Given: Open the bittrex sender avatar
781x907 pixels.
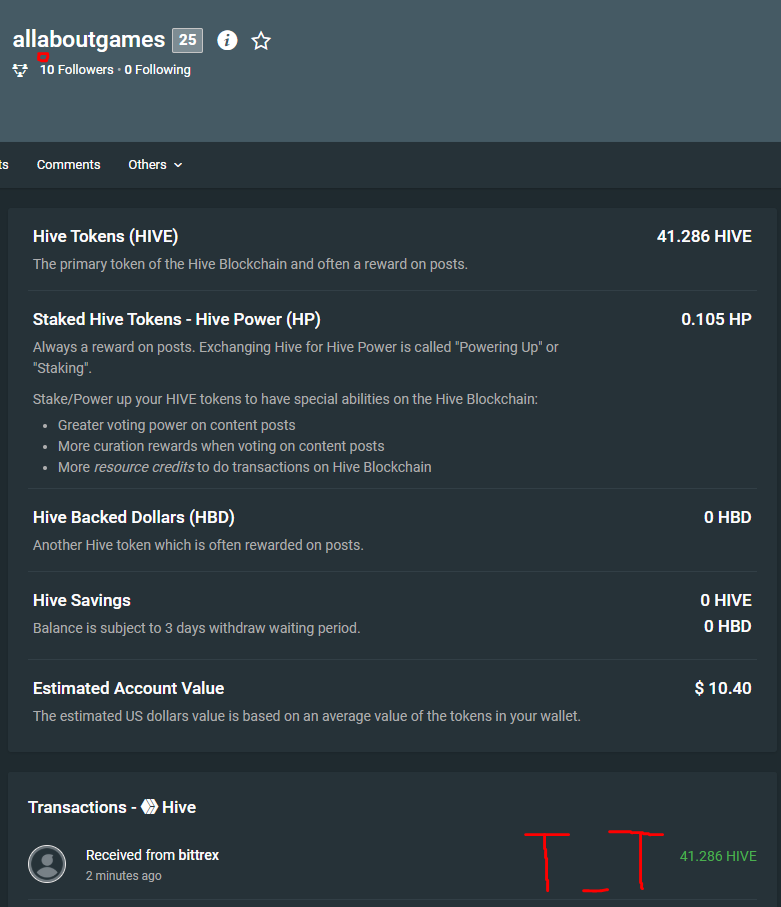Looking at the screenshot, I should (47, 864).
